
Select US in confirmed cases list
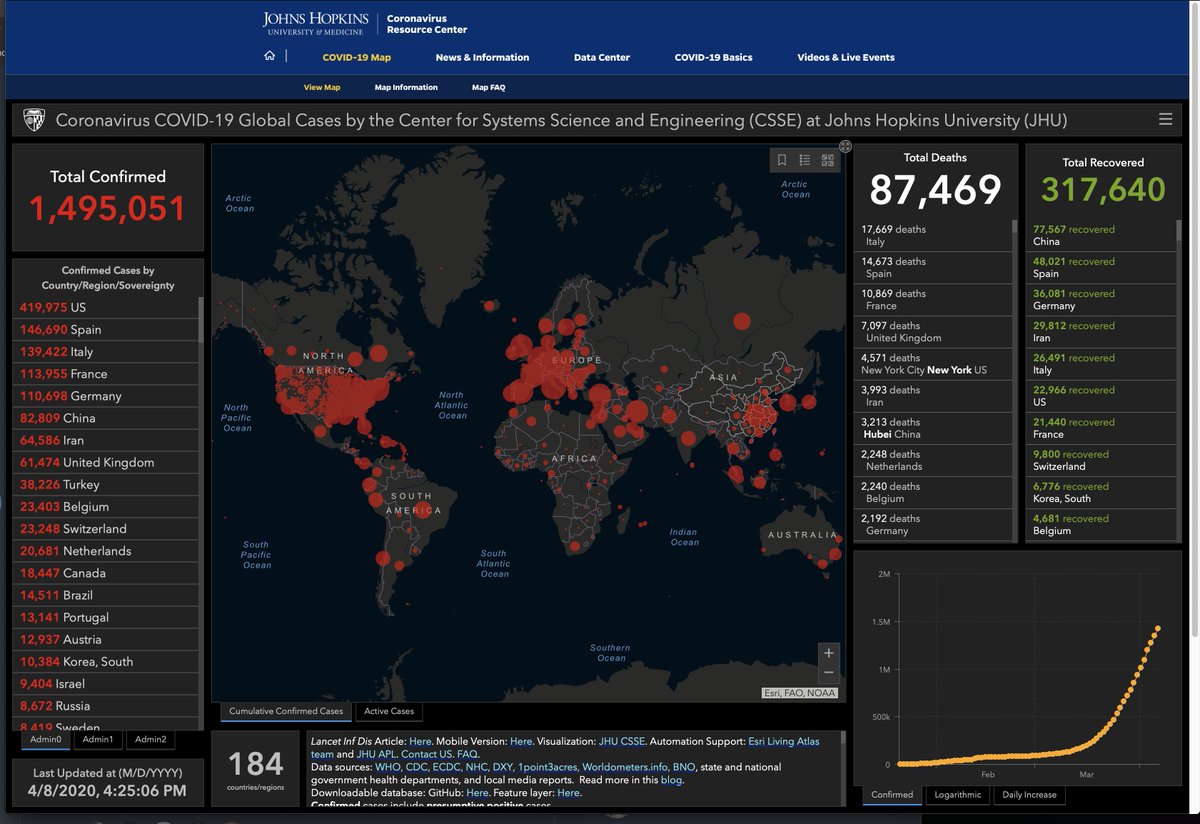(x=106, y=307)
